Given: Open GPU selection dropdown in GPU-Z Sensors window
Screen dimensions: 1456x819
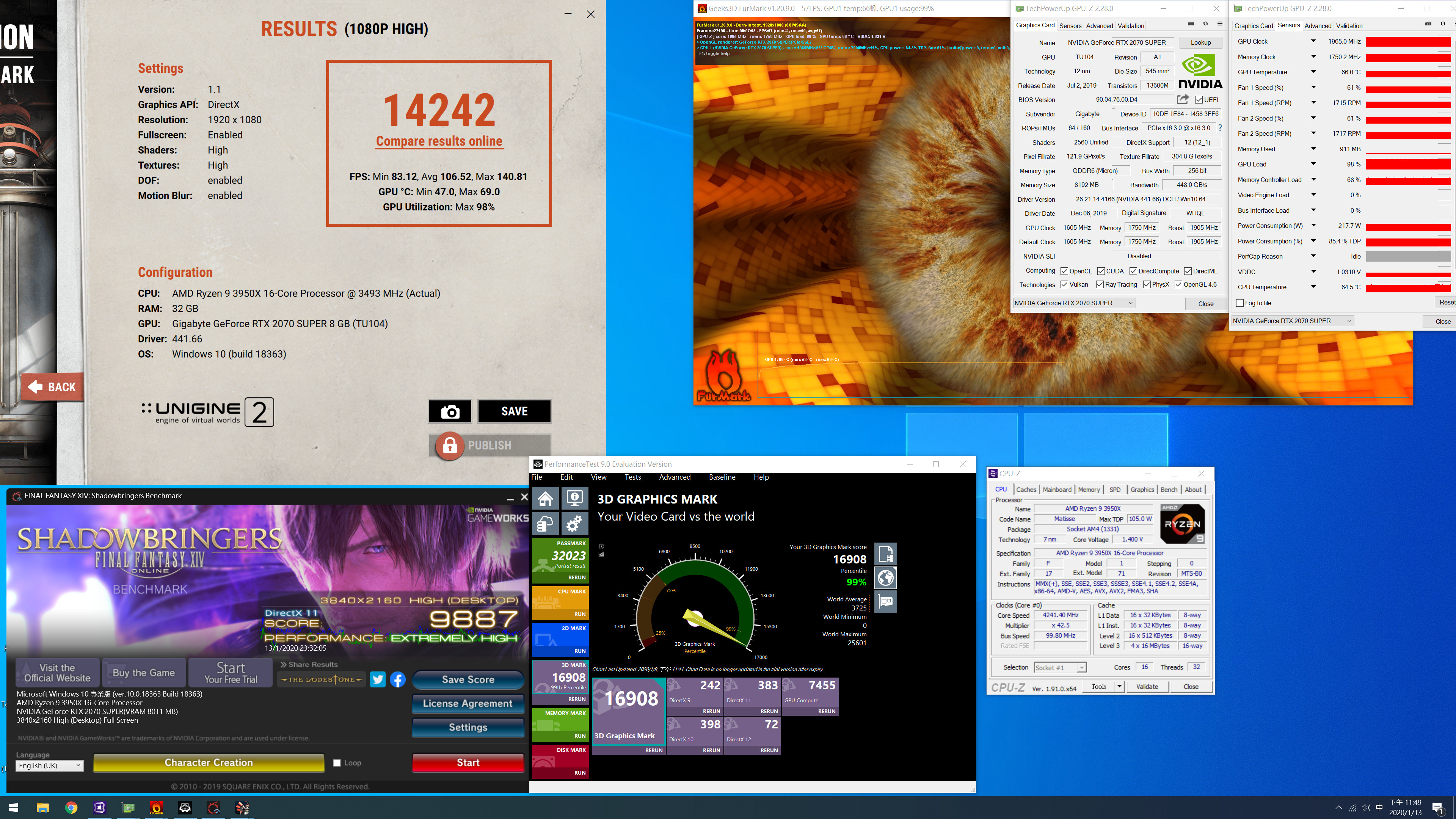Looking at the screenshot, I should 1293,320.
